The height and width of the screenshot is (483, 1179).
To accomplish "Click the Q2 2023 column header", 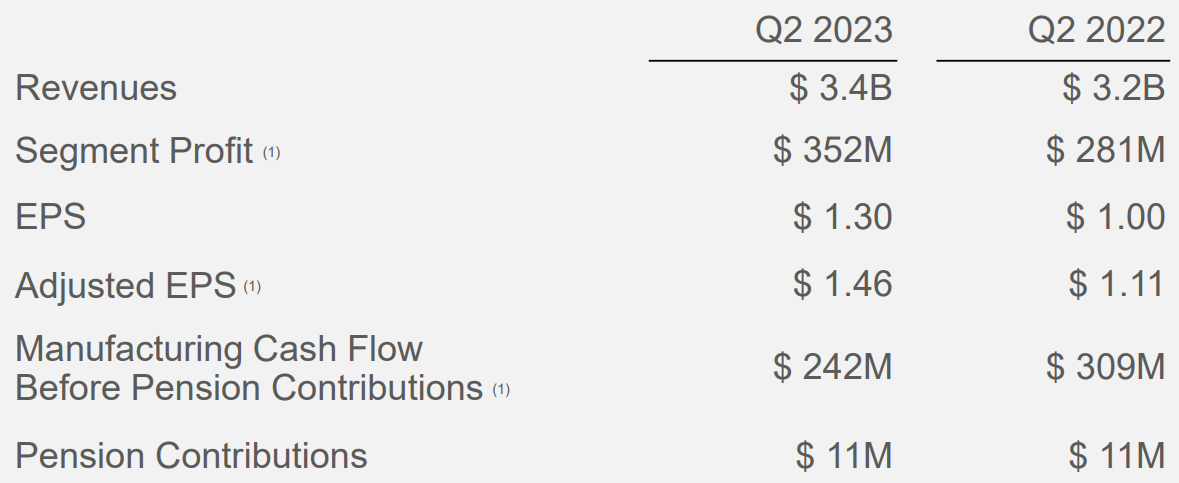I will click(823, 30).
